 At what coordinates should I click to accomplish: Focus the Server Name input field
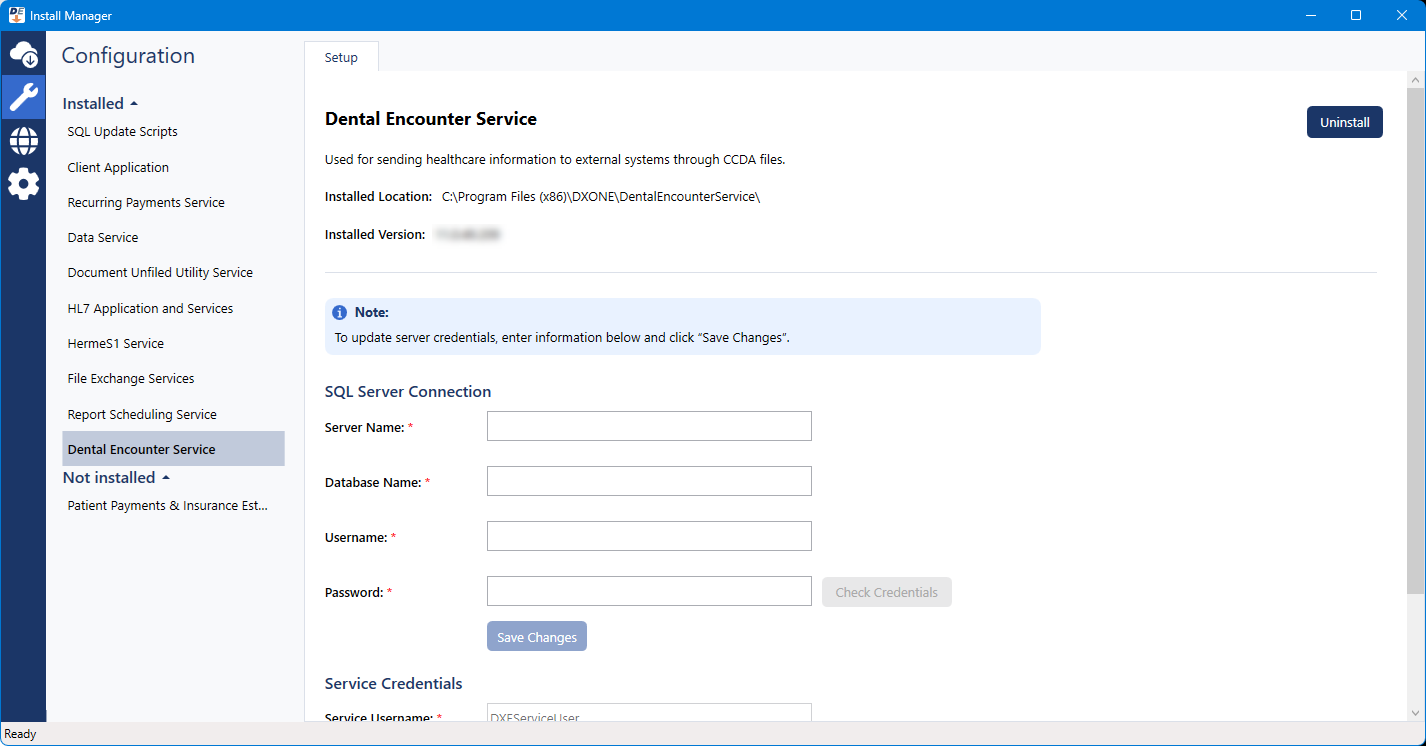click(649, 426)
